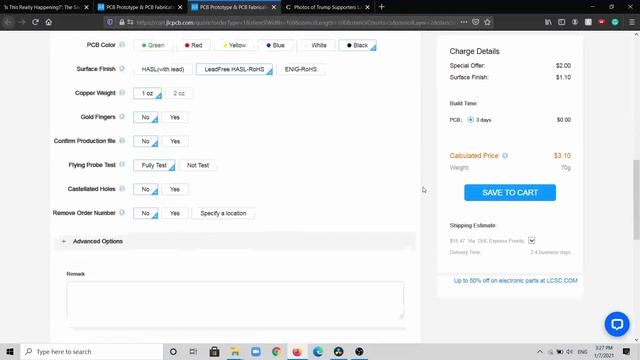Set Confirm Production file to Yes
The width and height of the screenshot is (640, 360).
click(175, 141)
